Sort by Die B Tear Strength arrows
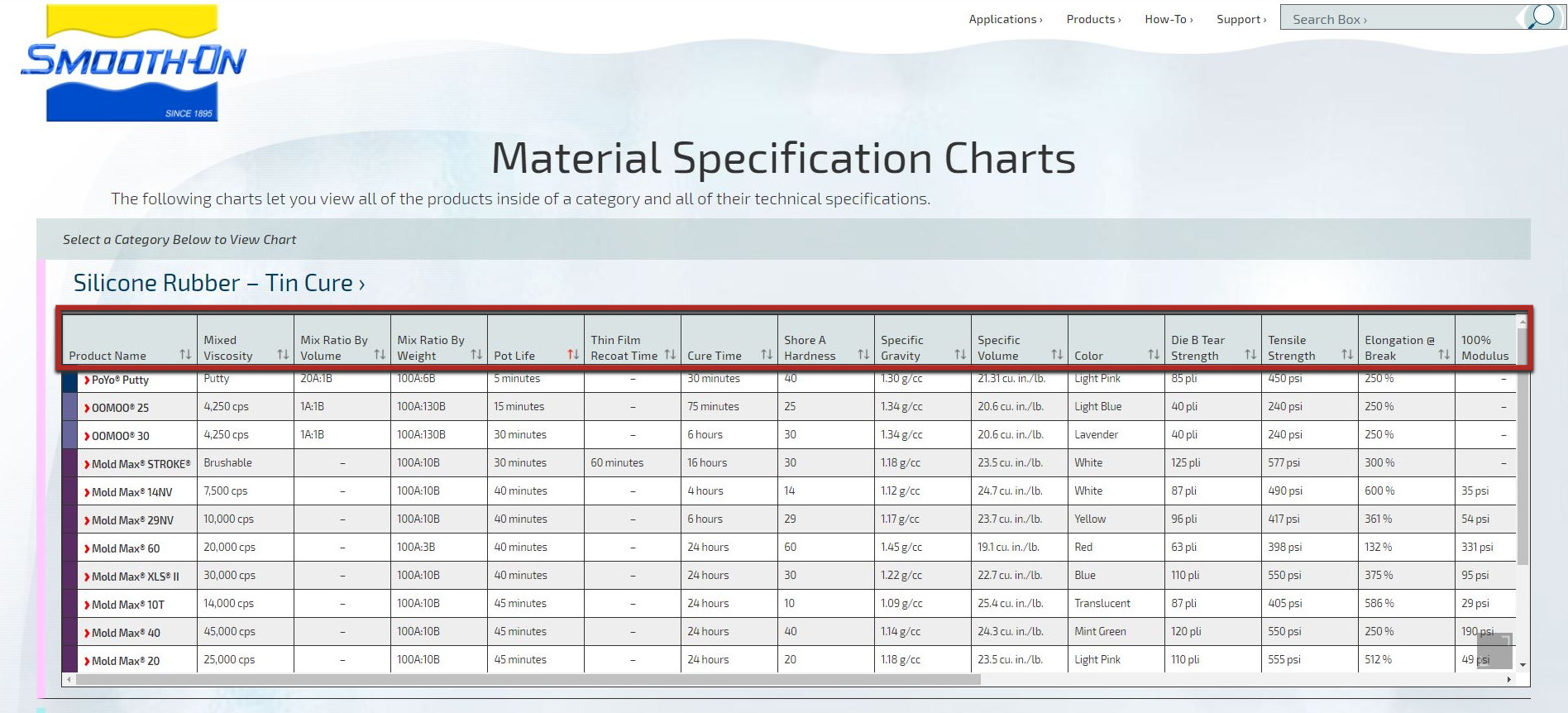The width and height of the screenshot is (1568, 713). [x=1250, y=354]
